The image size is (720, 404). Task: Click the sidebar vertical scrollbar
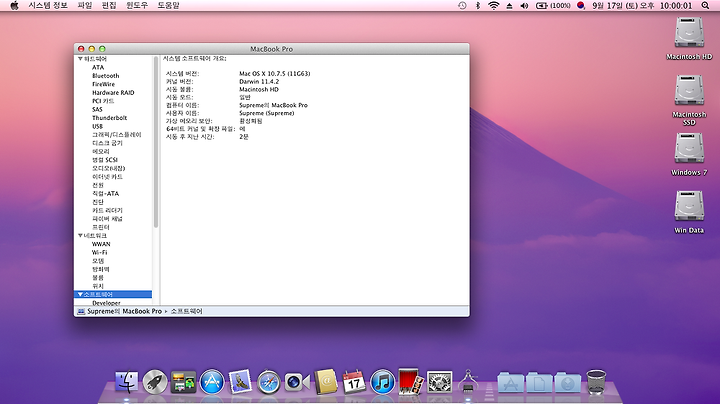(x=156, y=142)
